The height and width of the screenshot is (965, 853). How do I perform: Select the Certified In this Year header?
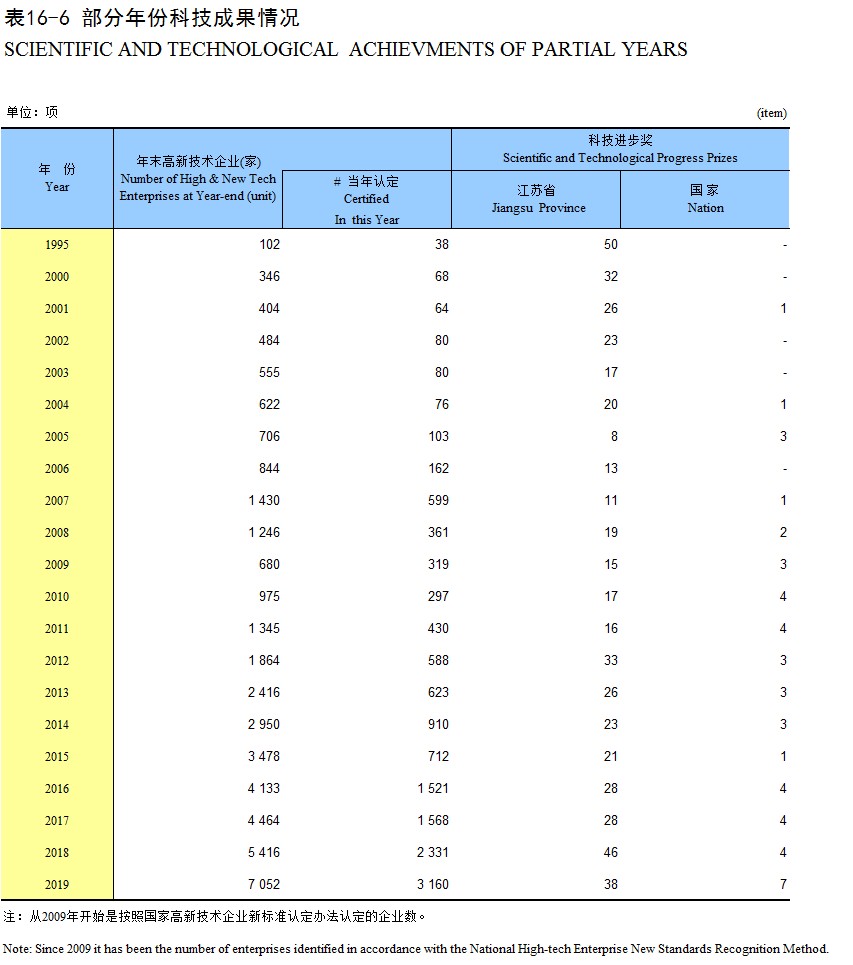click(x=367, y=200)
